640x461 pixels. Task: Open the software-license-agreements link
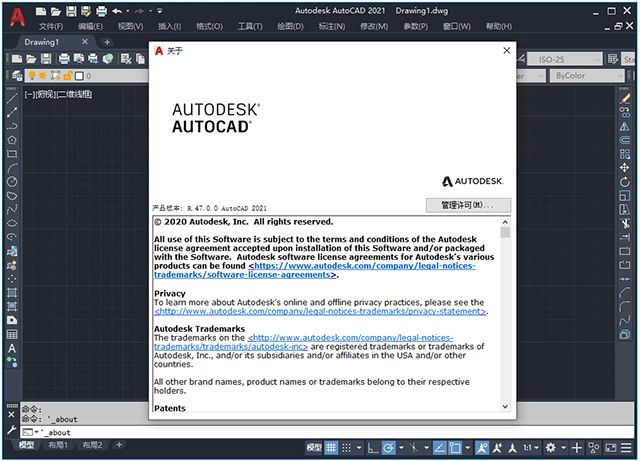(x=315, y=270)
